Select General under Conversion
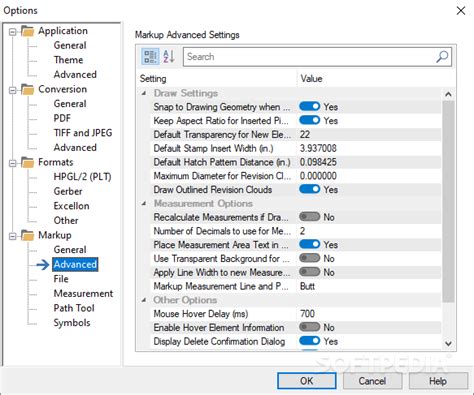The image size is (474, 395). click(x=70, y=104)
